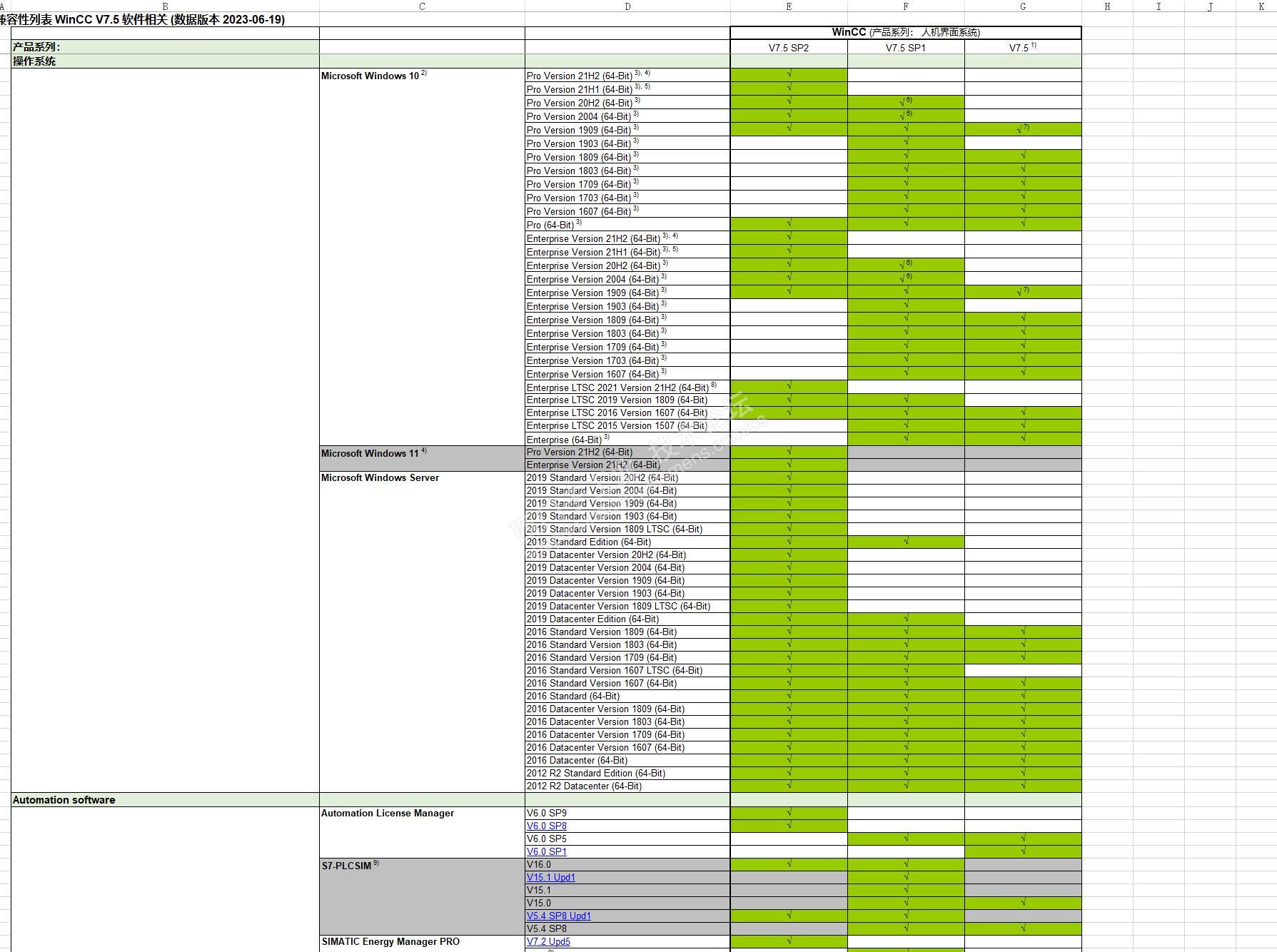Image resolution: width=1277 pixels, height=952 pixels.
Task: Select '2016 Standard Version 1607 LTSC' cell
Action: [x=627, y=671]
